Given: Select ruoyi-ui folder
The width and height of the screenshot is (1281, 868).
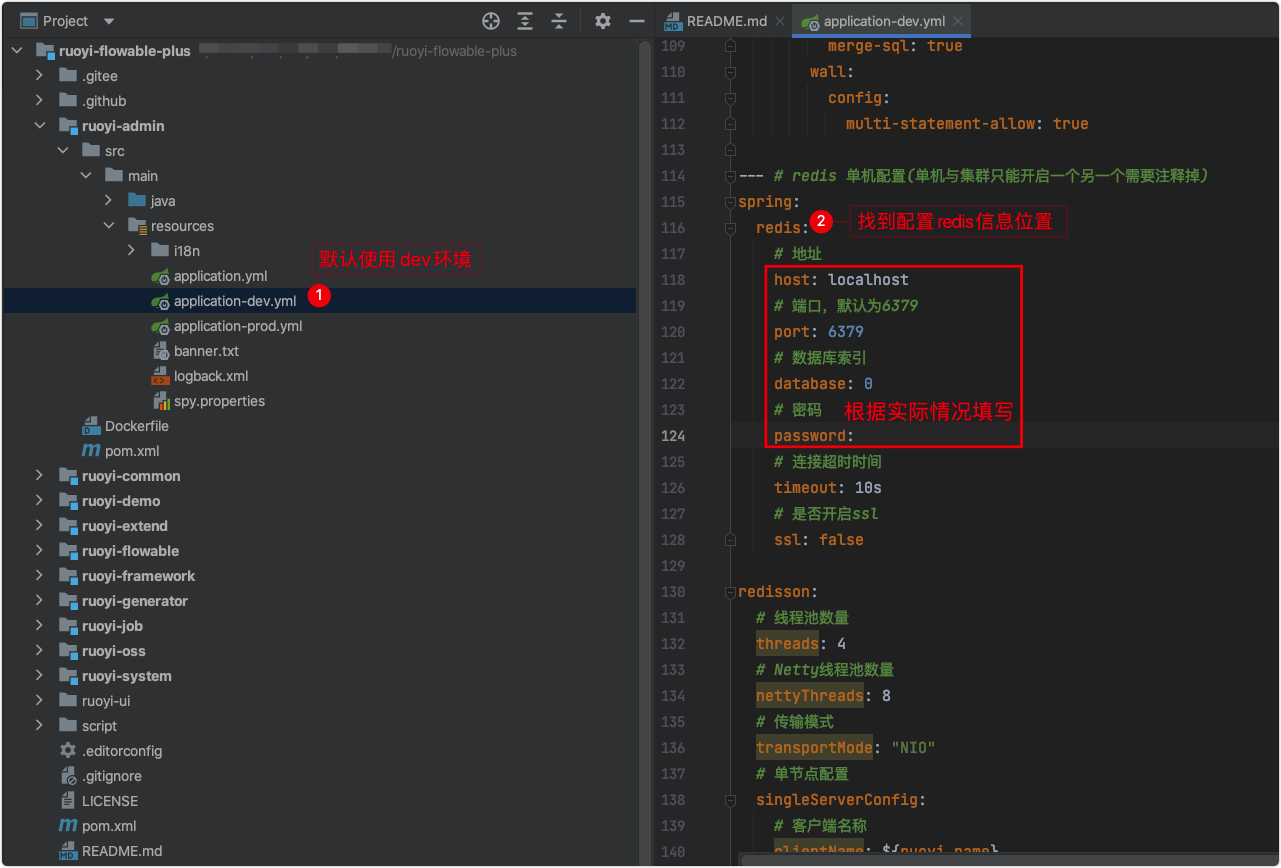Looking at the screenshot, I should (x=106, y=701).
